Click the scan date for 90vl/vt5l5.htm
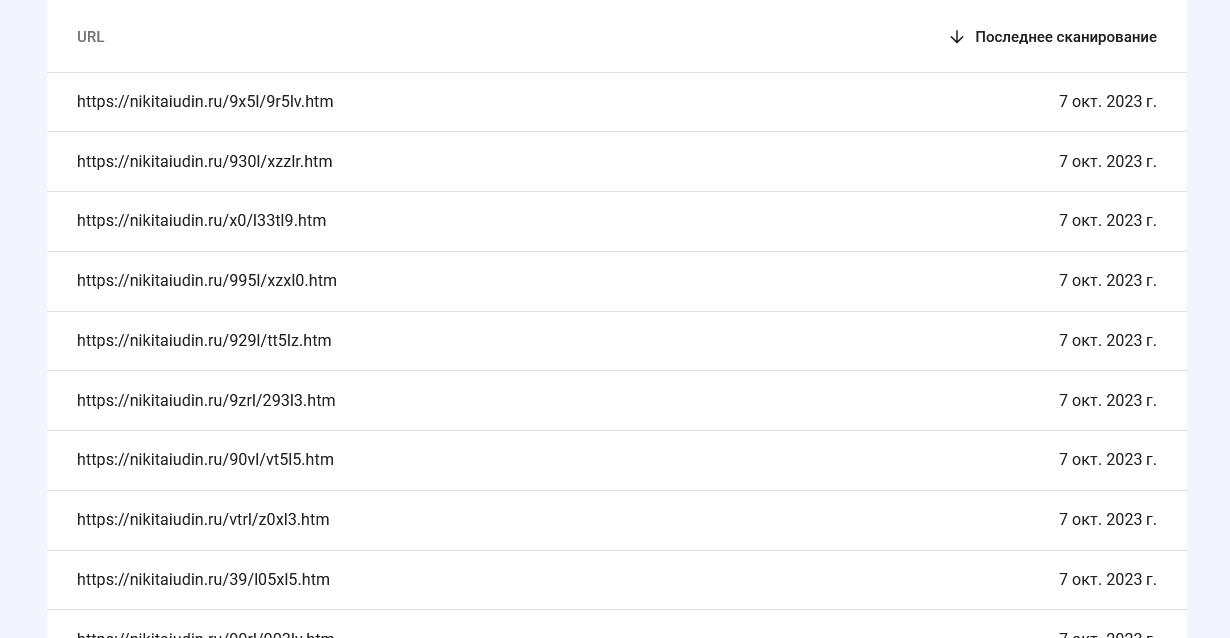1230x638 pixels. pyautogui.click(x=1107, y=460)
